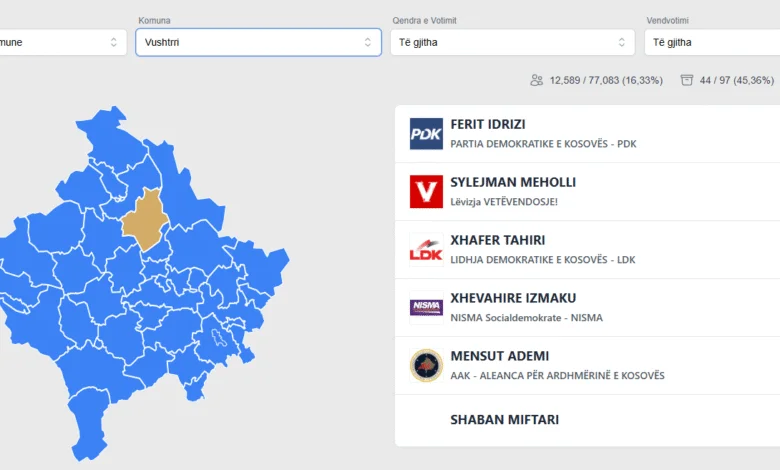The height and width of the screenshot is (470, 780).
Task: Click the voters turnout people icon
Action: coord(537,80)
